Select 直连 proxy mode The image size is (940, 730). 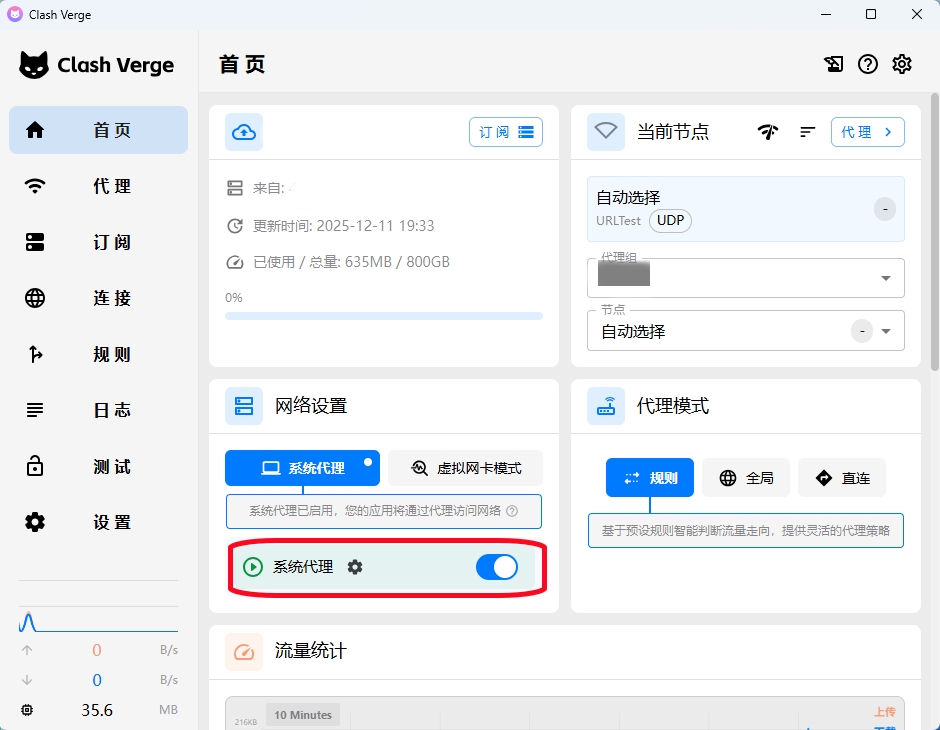click(841, 478)
